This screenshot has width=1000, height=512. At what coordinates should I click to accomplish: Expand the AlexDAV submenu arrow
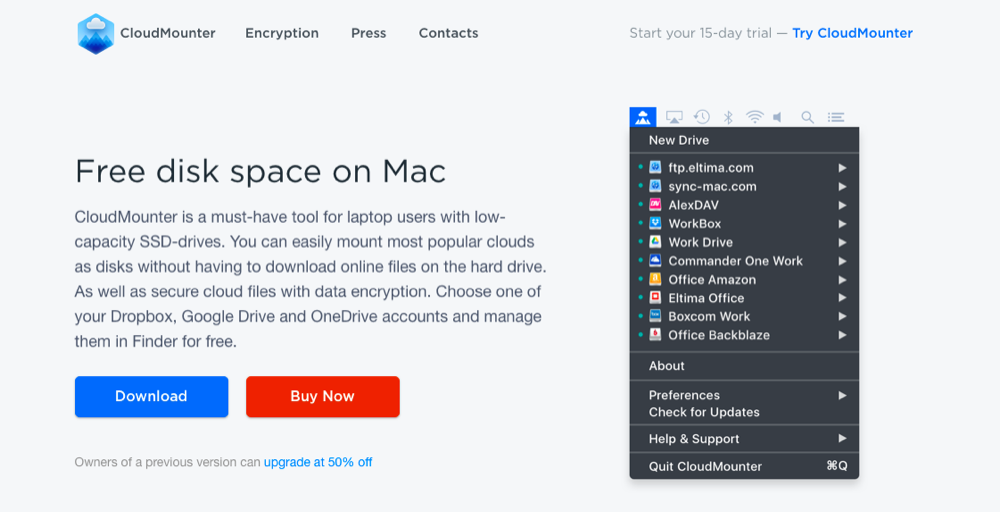tap(842, 205)
